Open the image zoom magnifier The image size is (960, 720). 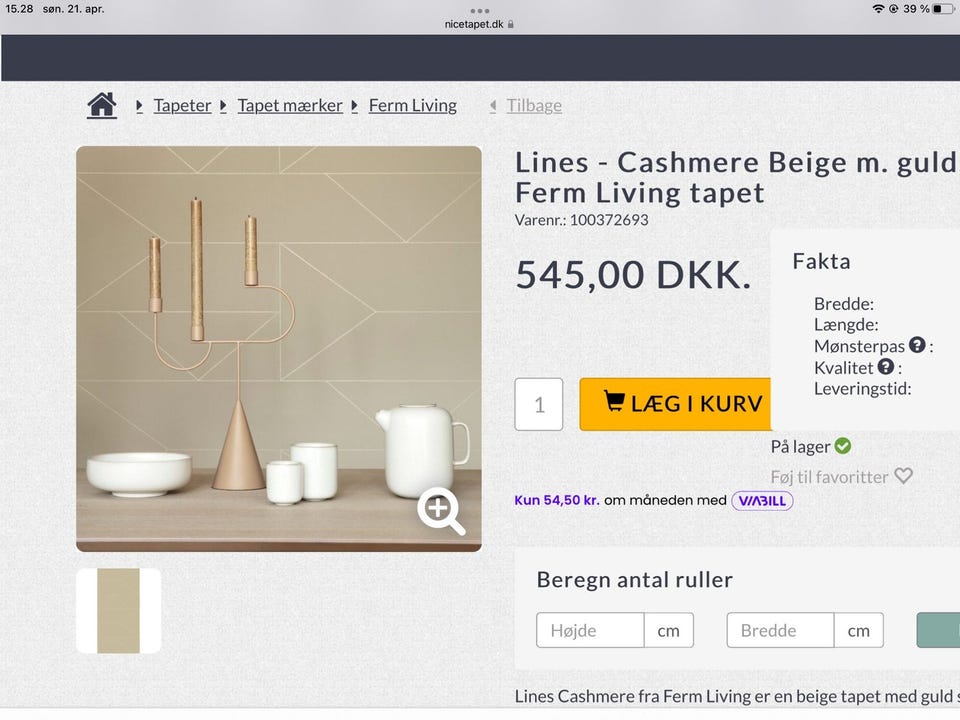tap(441, 511)
